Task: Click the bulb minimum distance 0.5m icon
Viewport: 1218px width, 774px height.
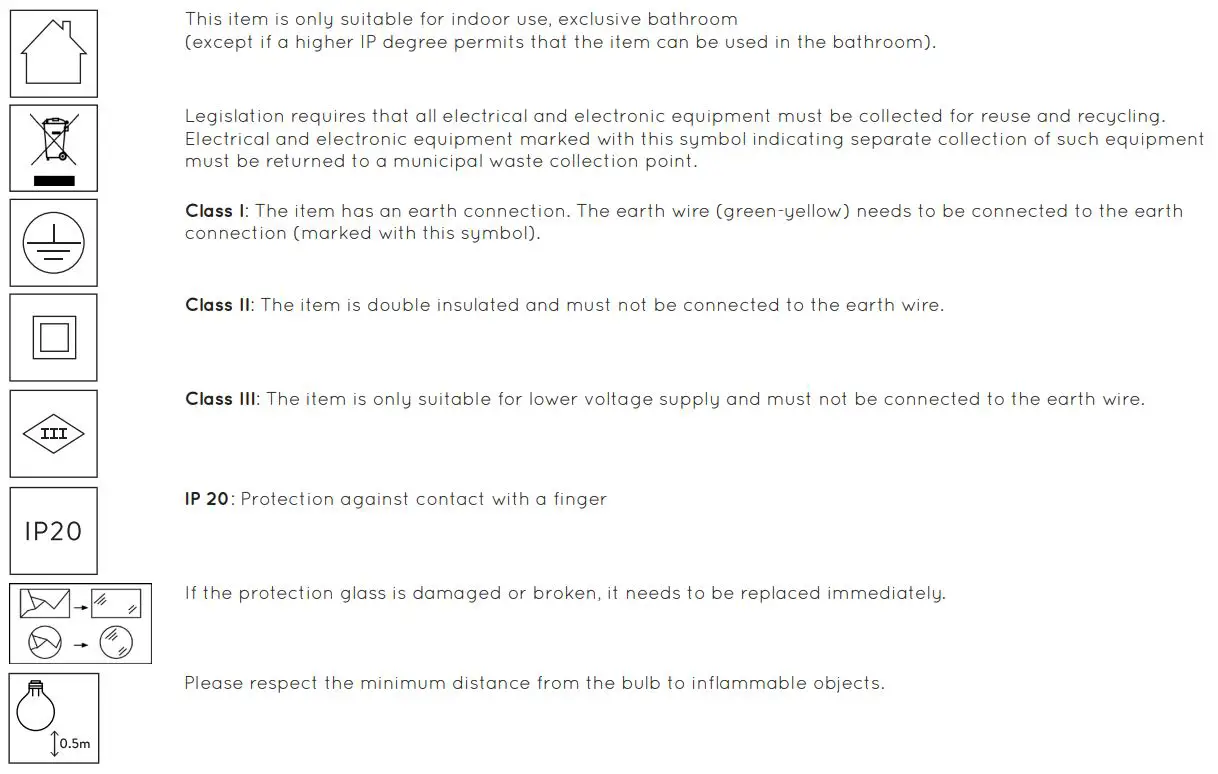Action: (x=54, y=718)
